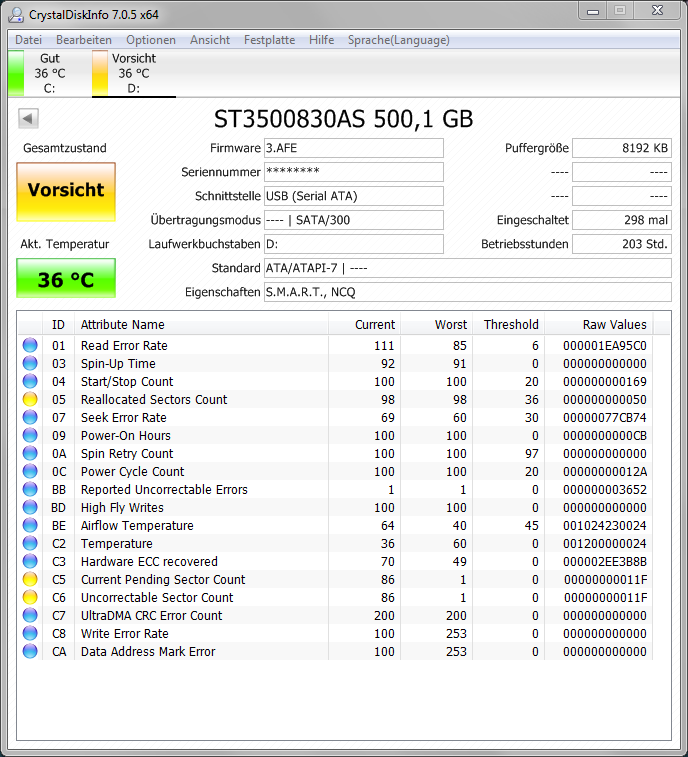Click the Threshold column header

[508, 324]
